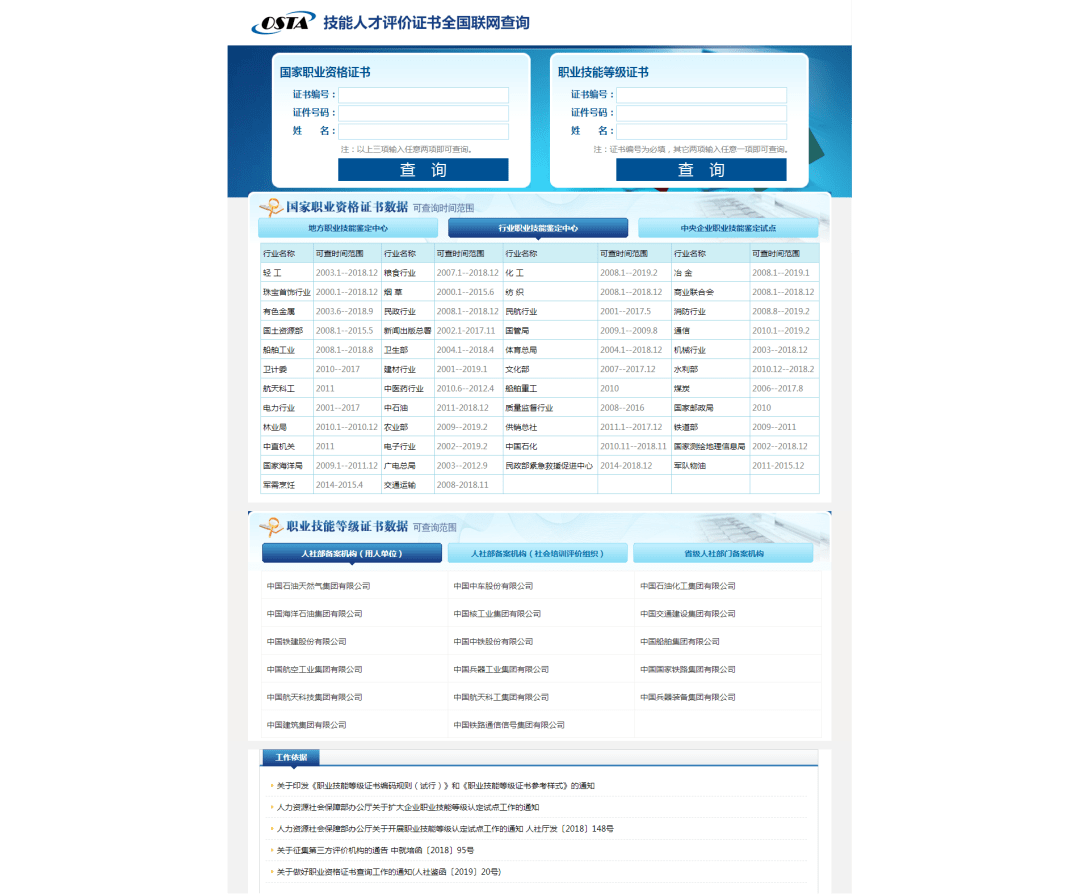Select 中国海洋石油集团有限公司 entry

pos(314,614)
